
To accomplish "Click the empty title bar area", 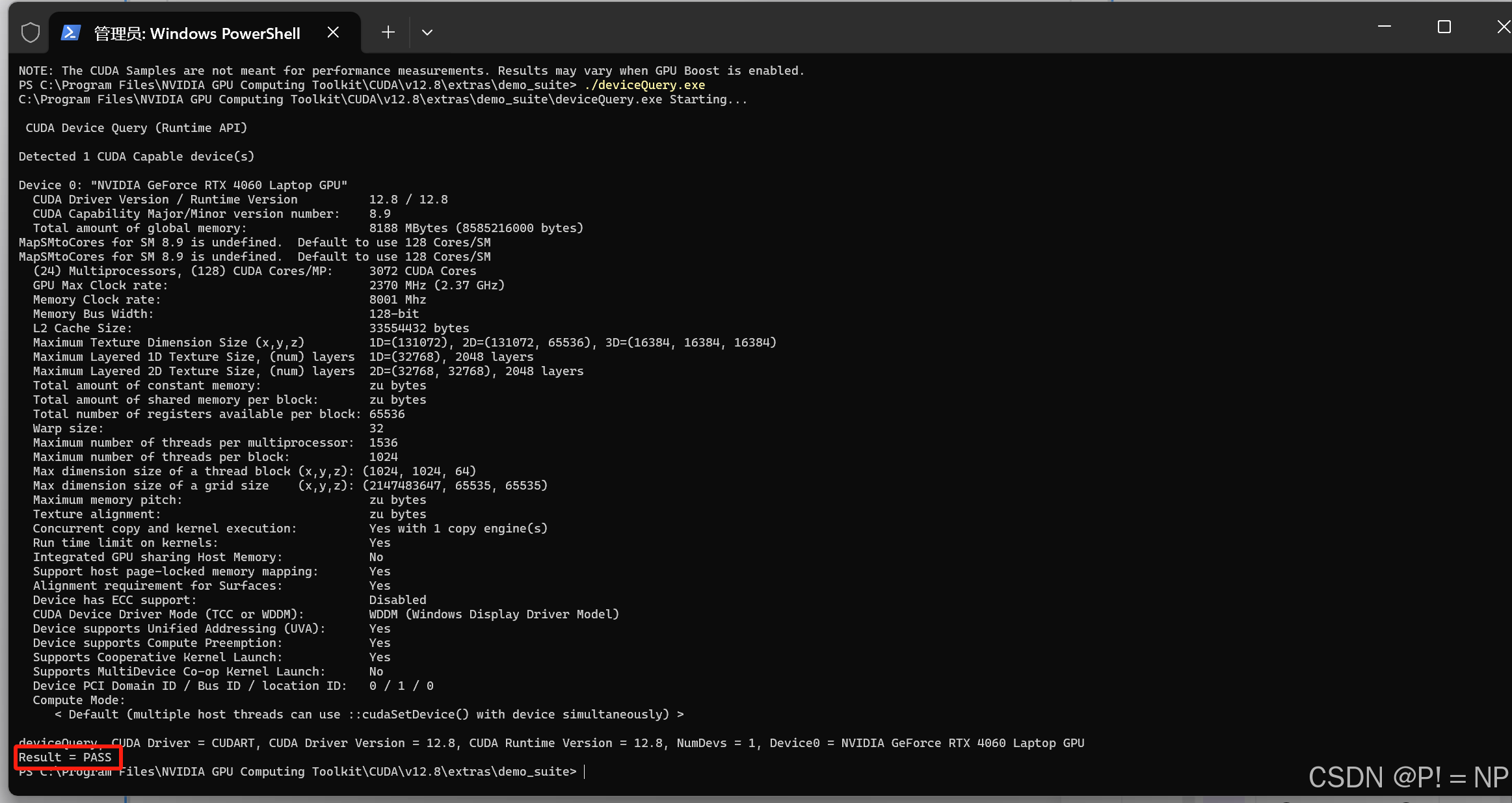I will (x=910, y=29).
